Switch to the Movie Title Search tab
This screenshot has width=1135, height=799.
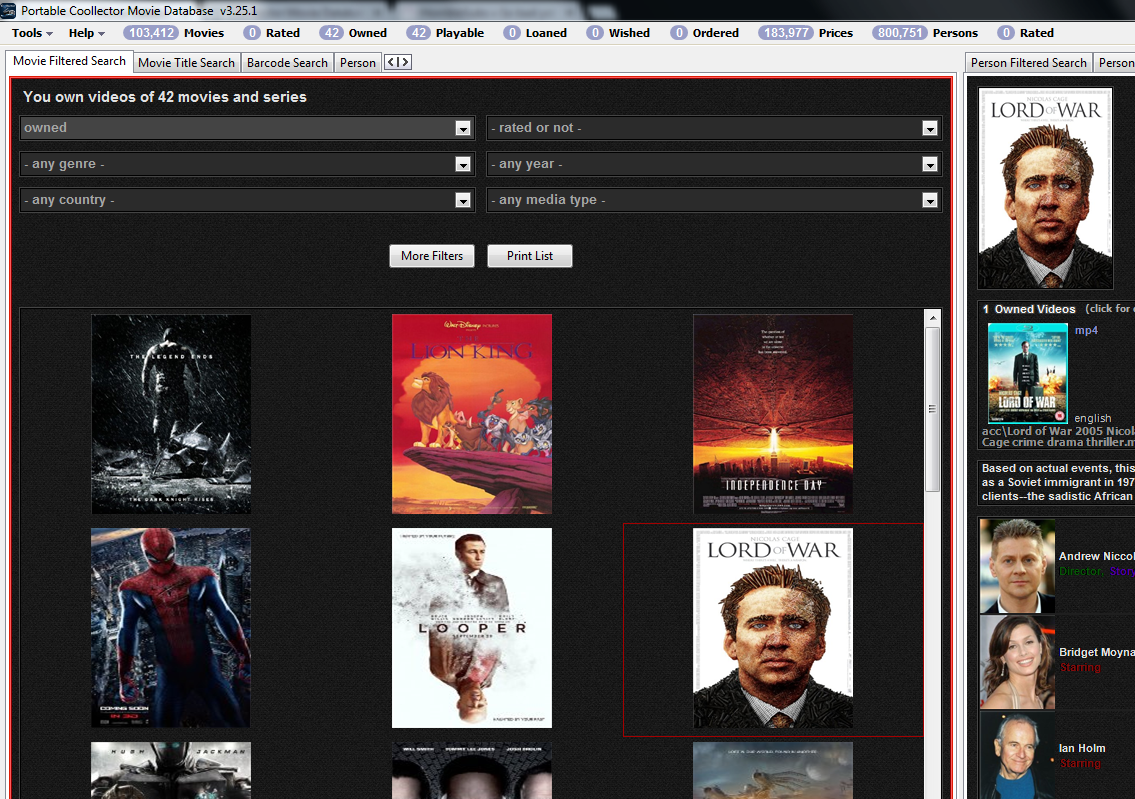pyautogui.click(x=187, y=63)
